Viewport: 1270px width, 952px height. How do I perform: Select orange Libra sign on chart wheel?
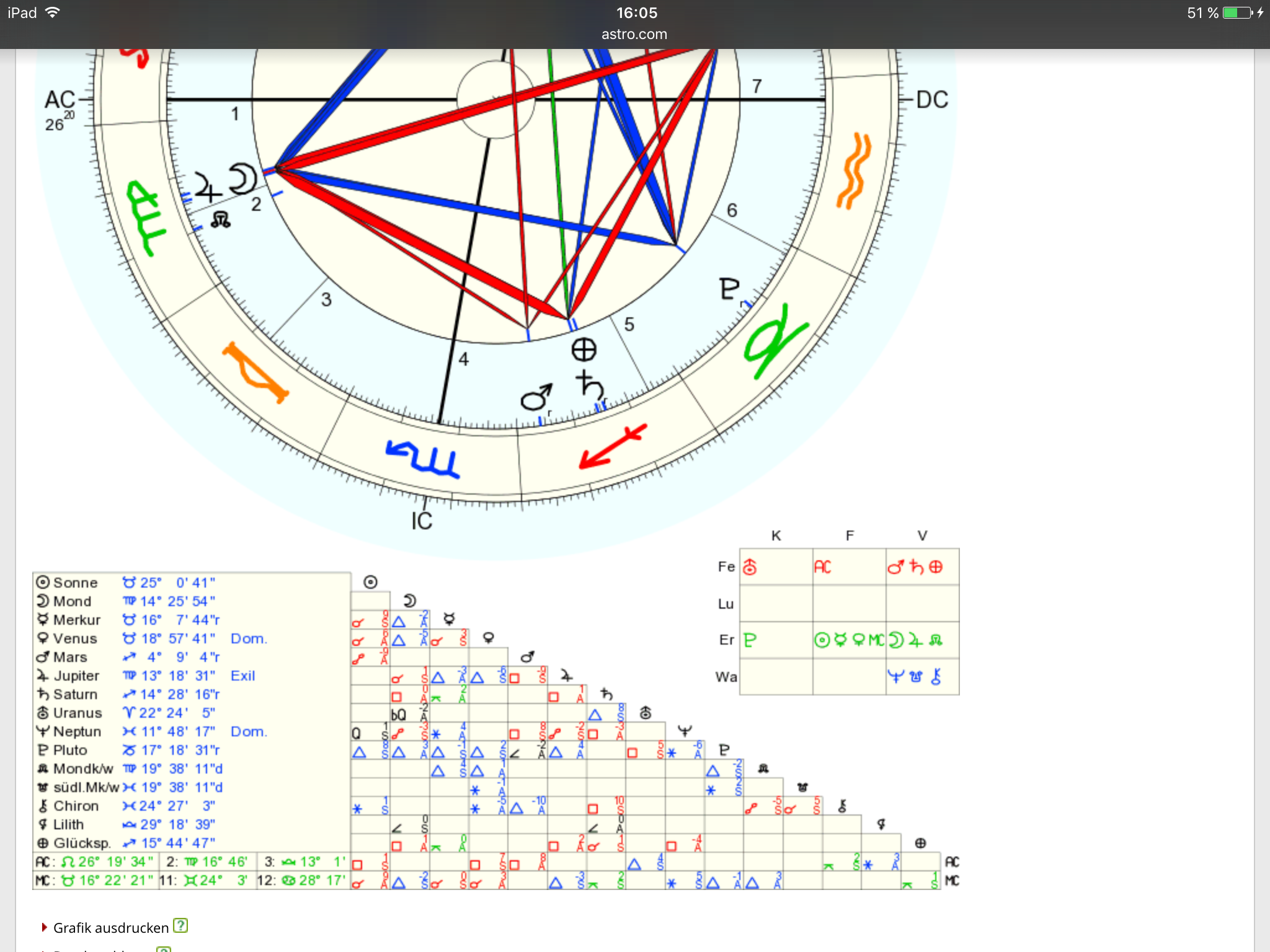click(x=255, y=372)
